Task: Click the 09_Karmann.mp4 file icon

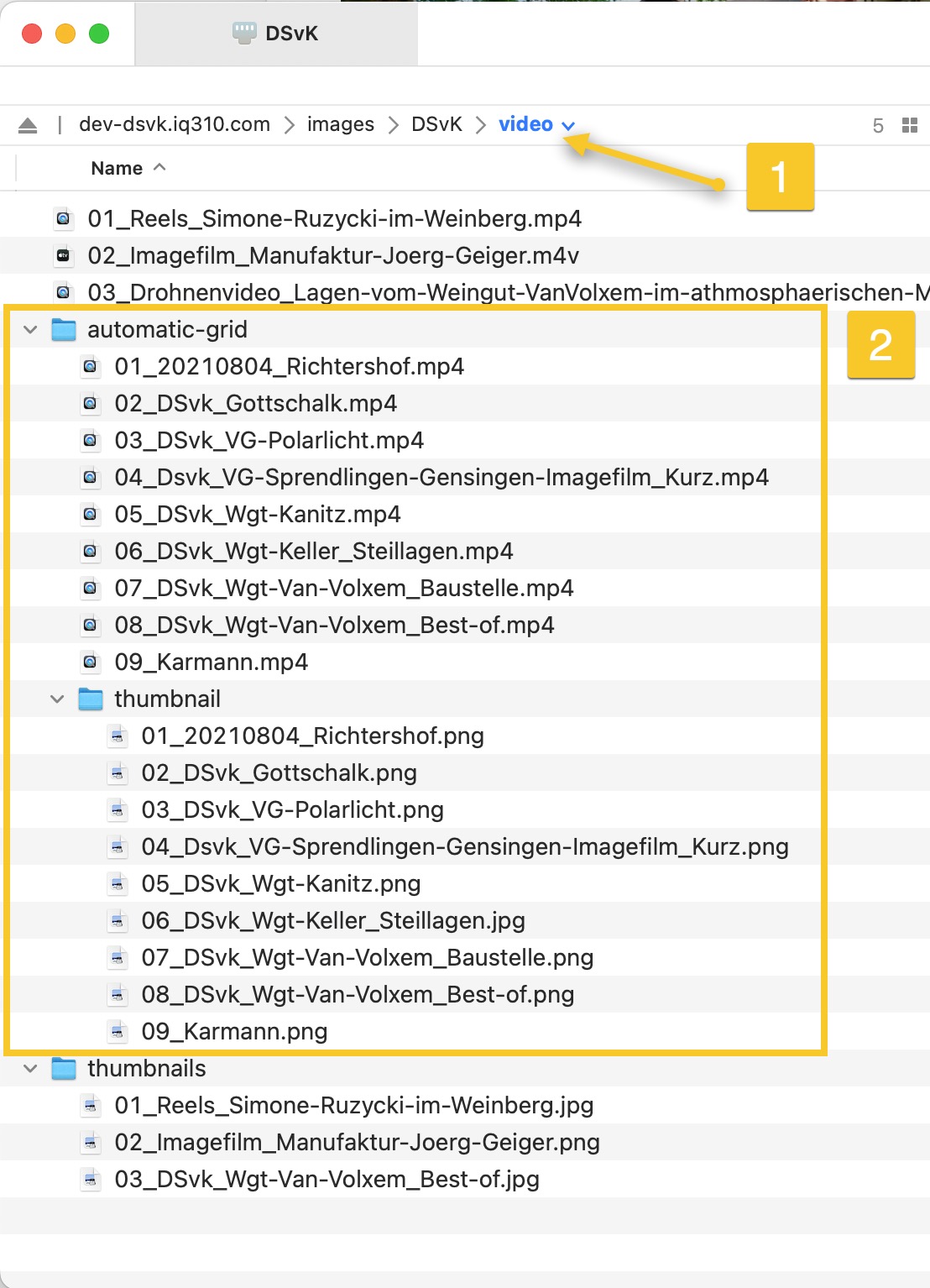Action: click(90, 662)
